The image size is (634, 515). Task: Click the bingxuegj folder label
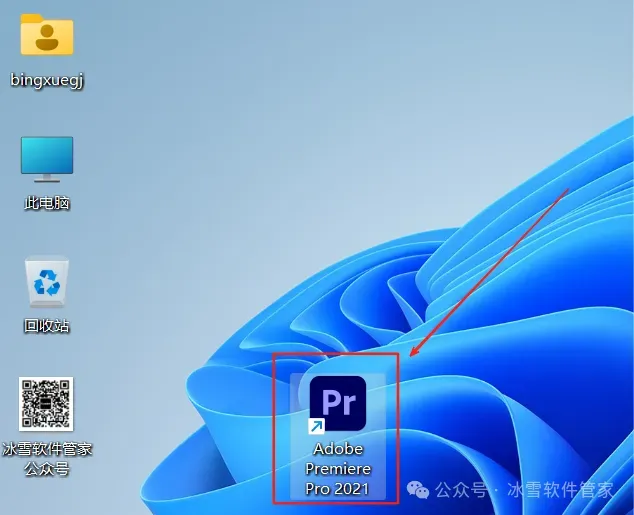click(x=47, y=80)
